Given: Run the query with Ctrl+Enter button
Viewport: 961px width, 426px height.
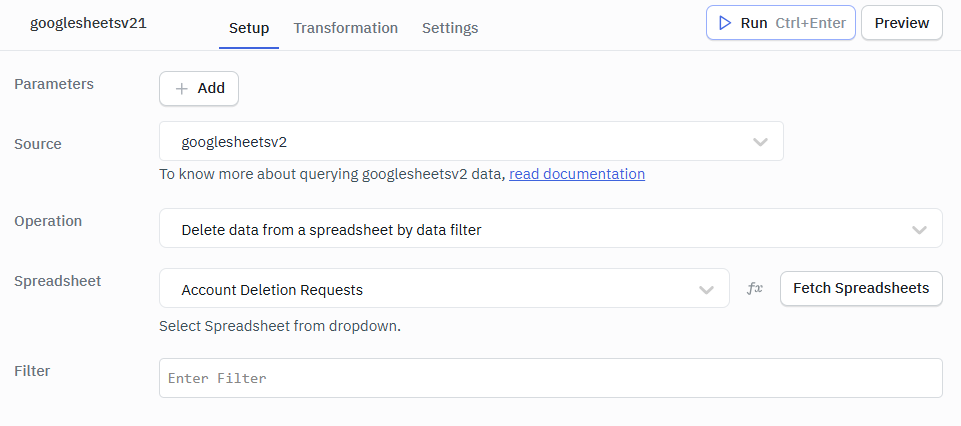Looking at the screenshot, I should 780,23.
